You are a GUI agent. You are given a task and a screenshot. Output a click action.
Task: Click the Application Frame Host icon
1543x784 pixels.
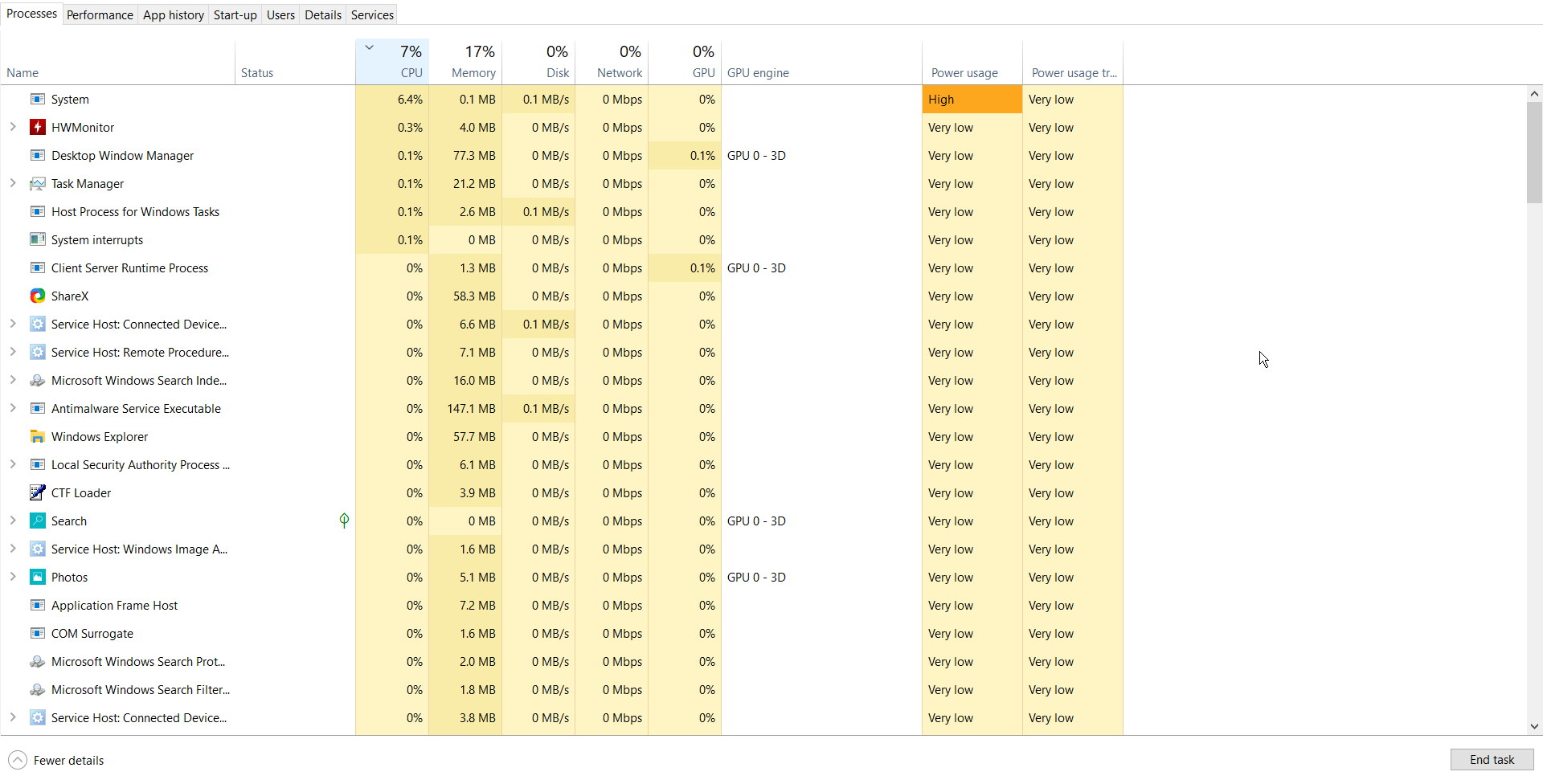pos(38,606)
